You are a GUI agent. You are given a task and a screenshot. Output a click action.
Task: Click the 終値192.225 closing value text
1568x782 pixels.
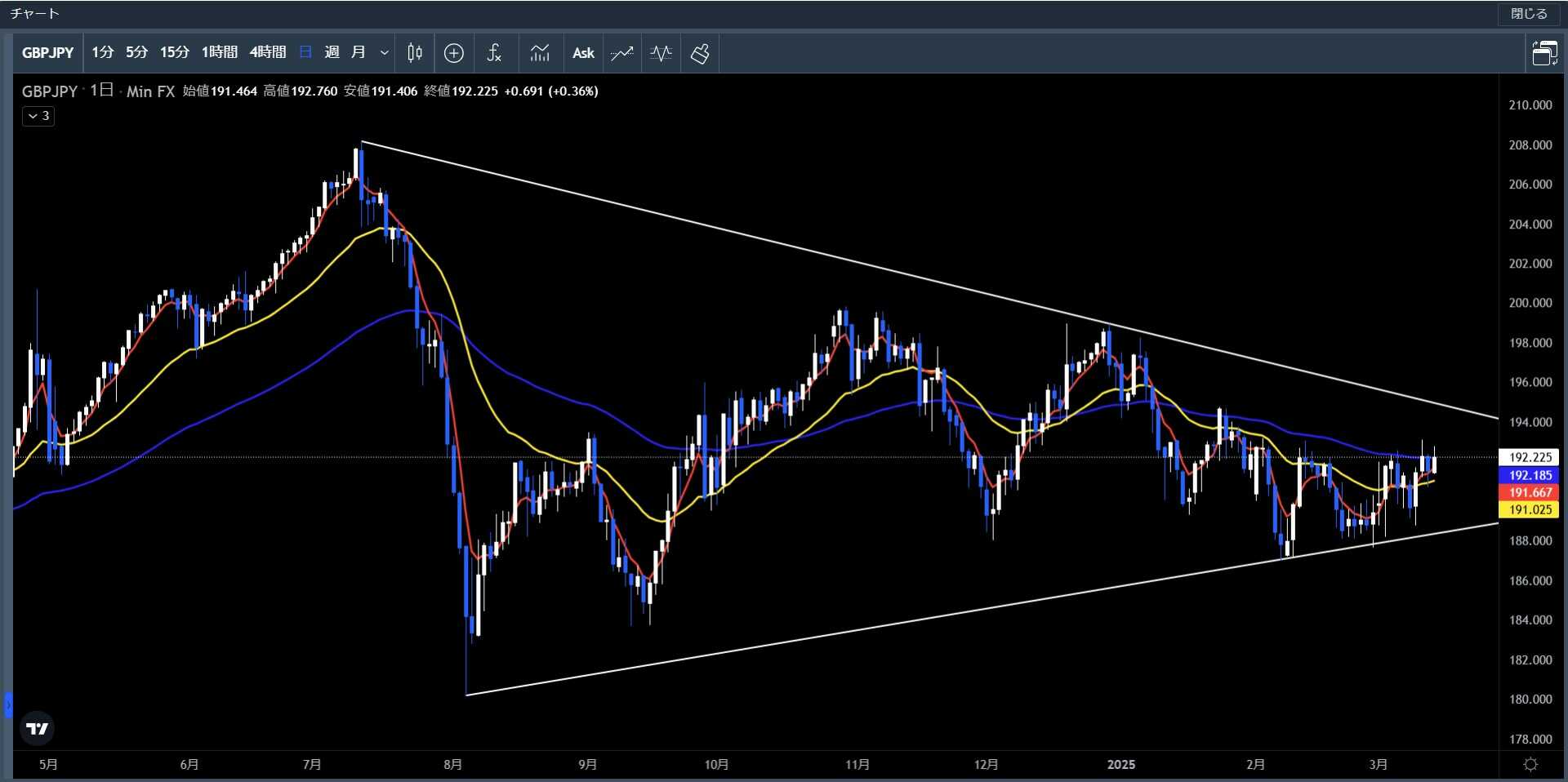coord(461,91)
